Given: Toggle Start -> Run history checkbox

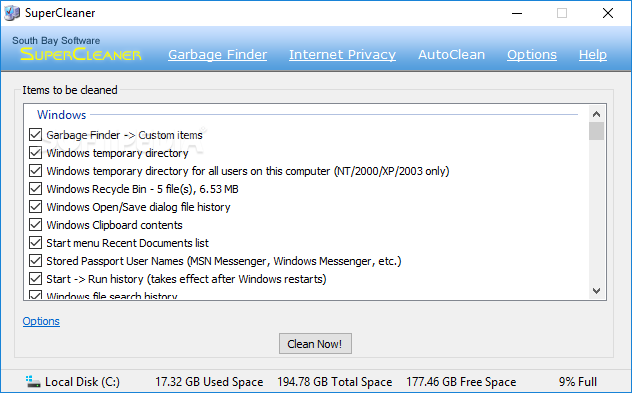Looking at the screenshot, I should (x=35, y=279).
